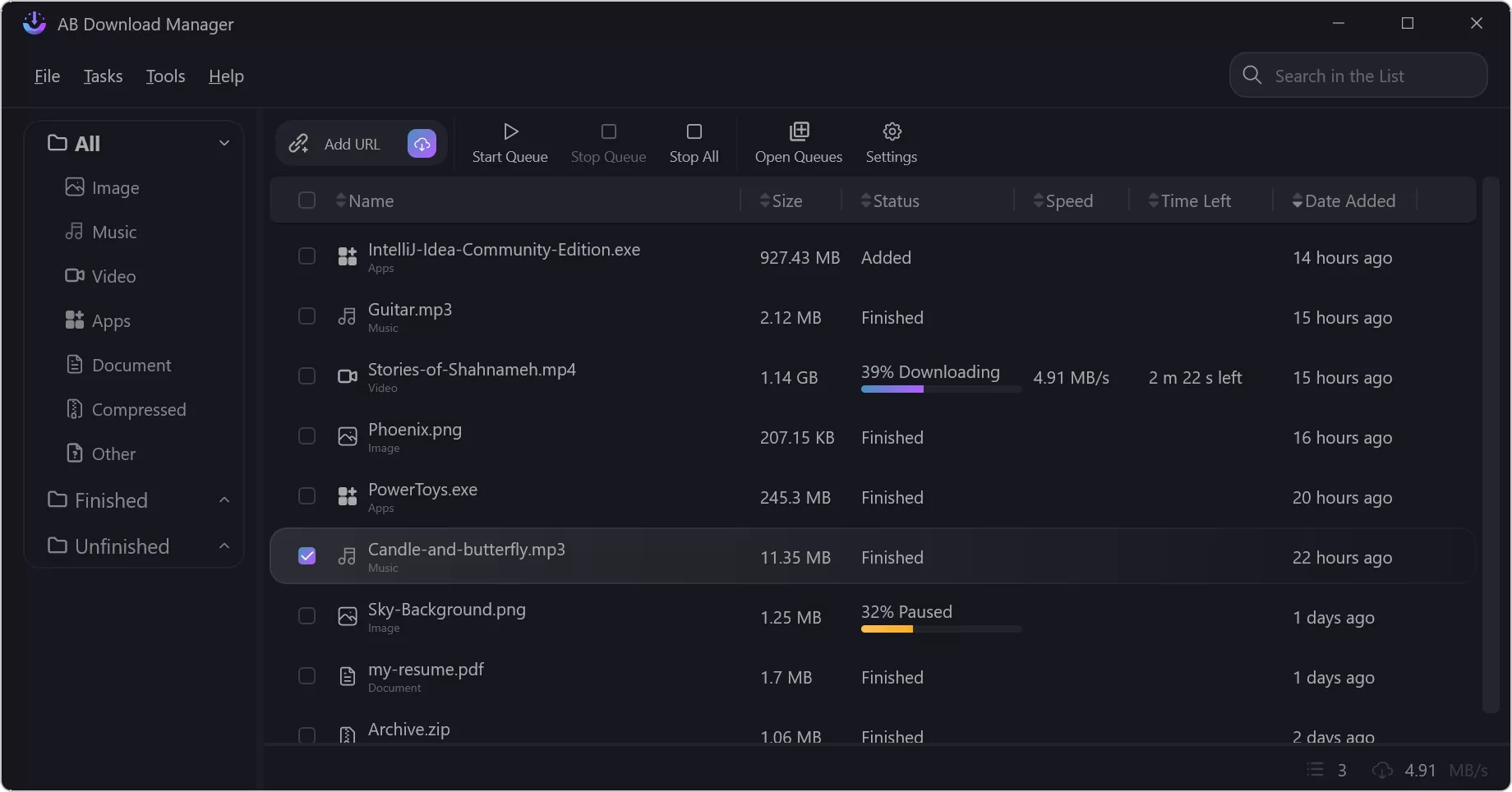Screen dimensions: 1512x792
Task: Collapse the All category section
Action: [224, 142]
